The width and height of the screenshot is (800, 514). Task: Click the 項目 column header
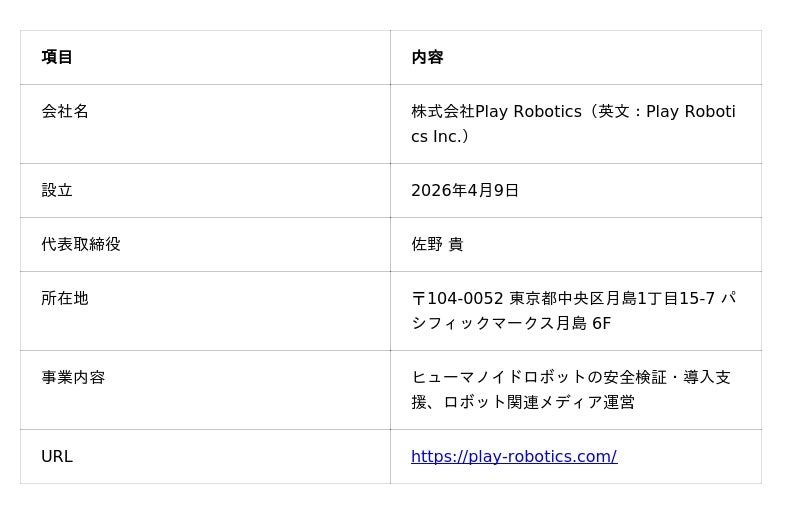(x=57, y=57)
